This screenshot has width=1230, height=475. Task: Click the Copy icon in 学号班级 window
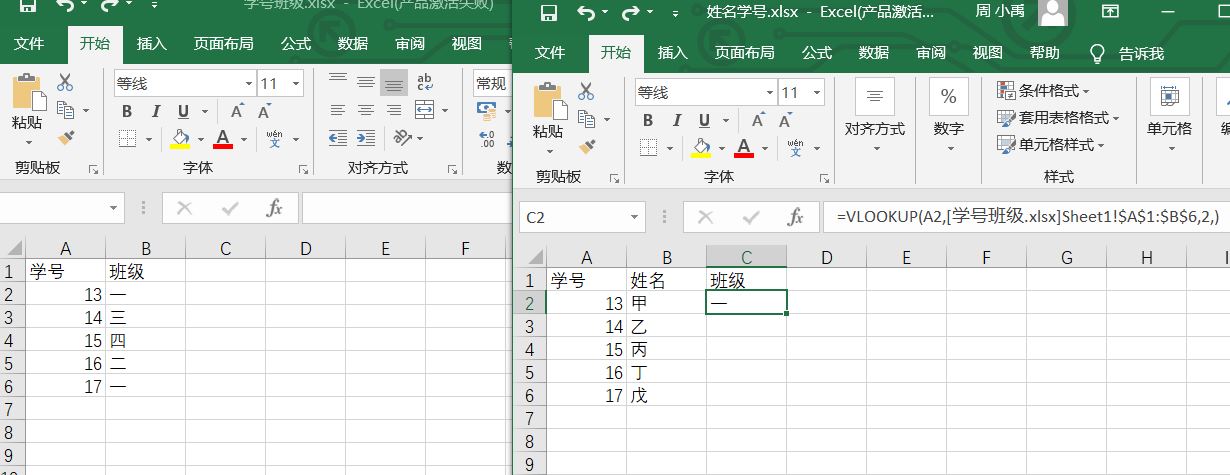66,110
